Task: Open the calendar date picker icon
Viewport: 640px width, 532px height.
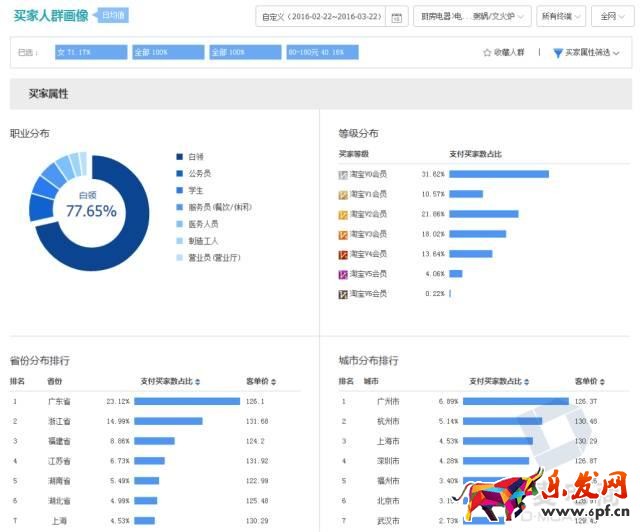Action: point(397,17)
